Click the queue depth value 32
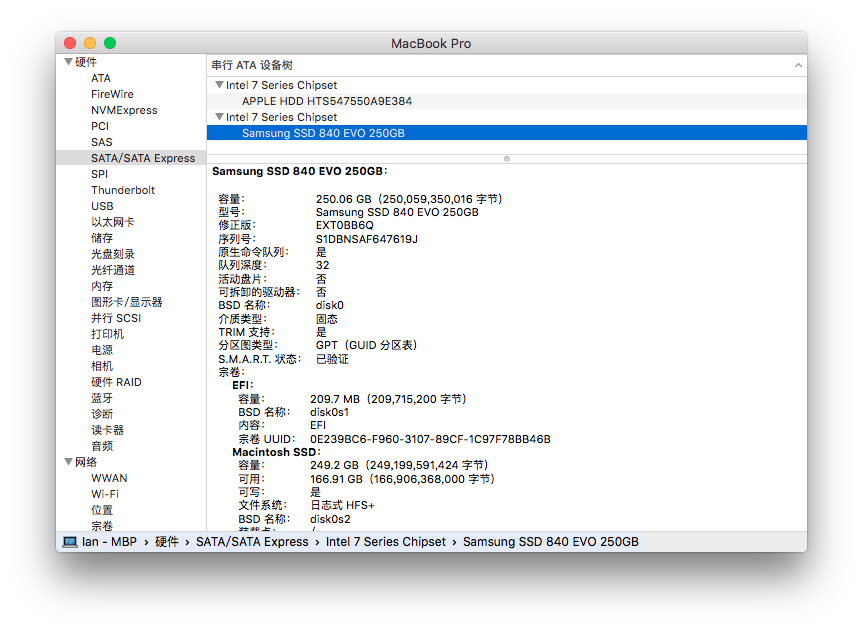863x632 pixels. tap(323, 265)
